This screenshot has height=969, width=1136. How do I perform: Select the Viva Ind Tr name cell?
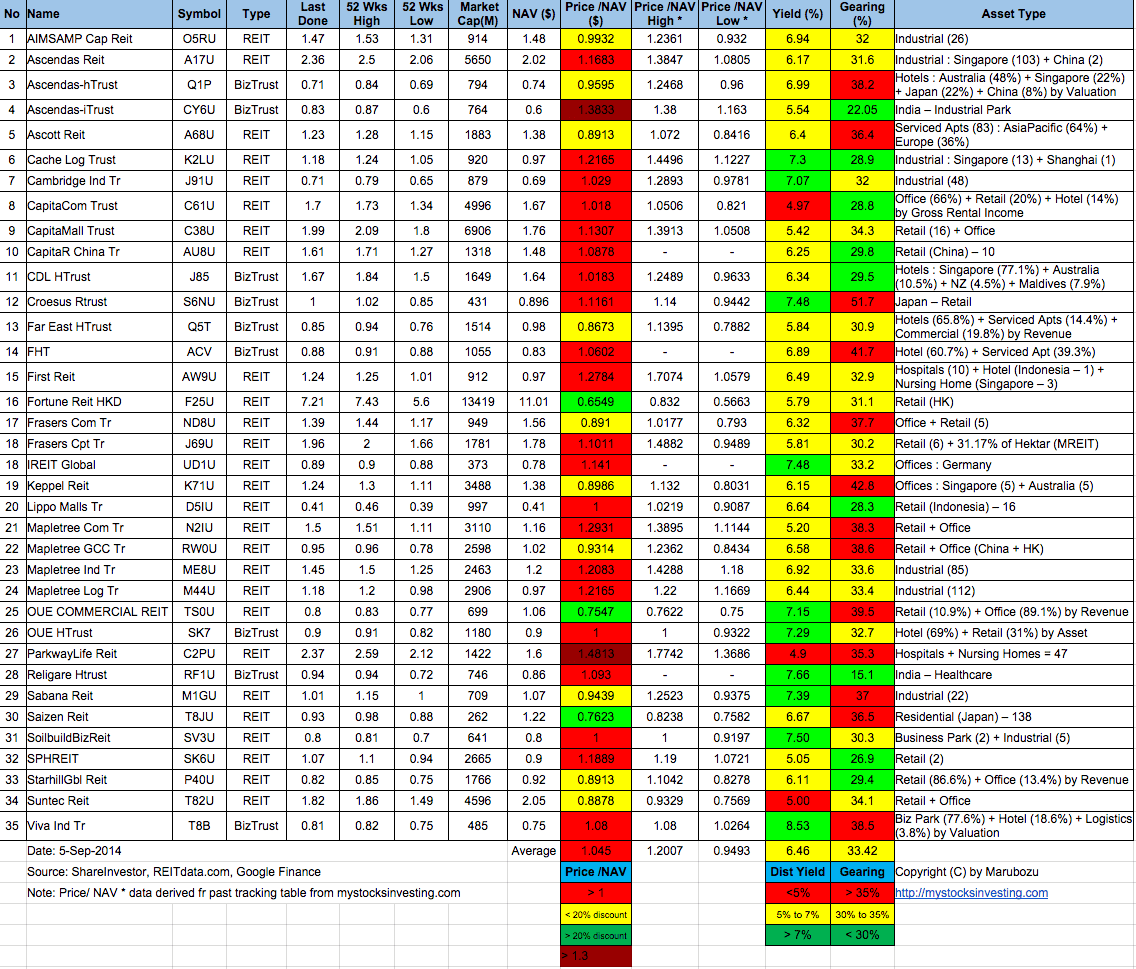click(99, 826)
